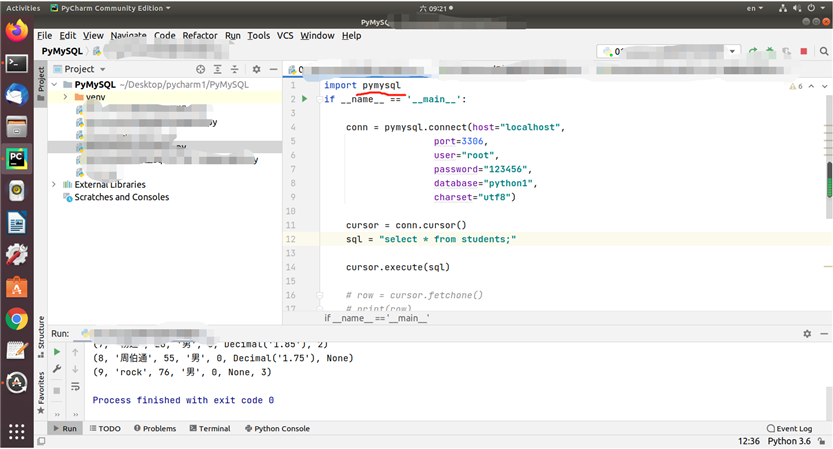Go to previous highlighted warning
Screen dimensions: 833x449
click(x=811, y=86)
